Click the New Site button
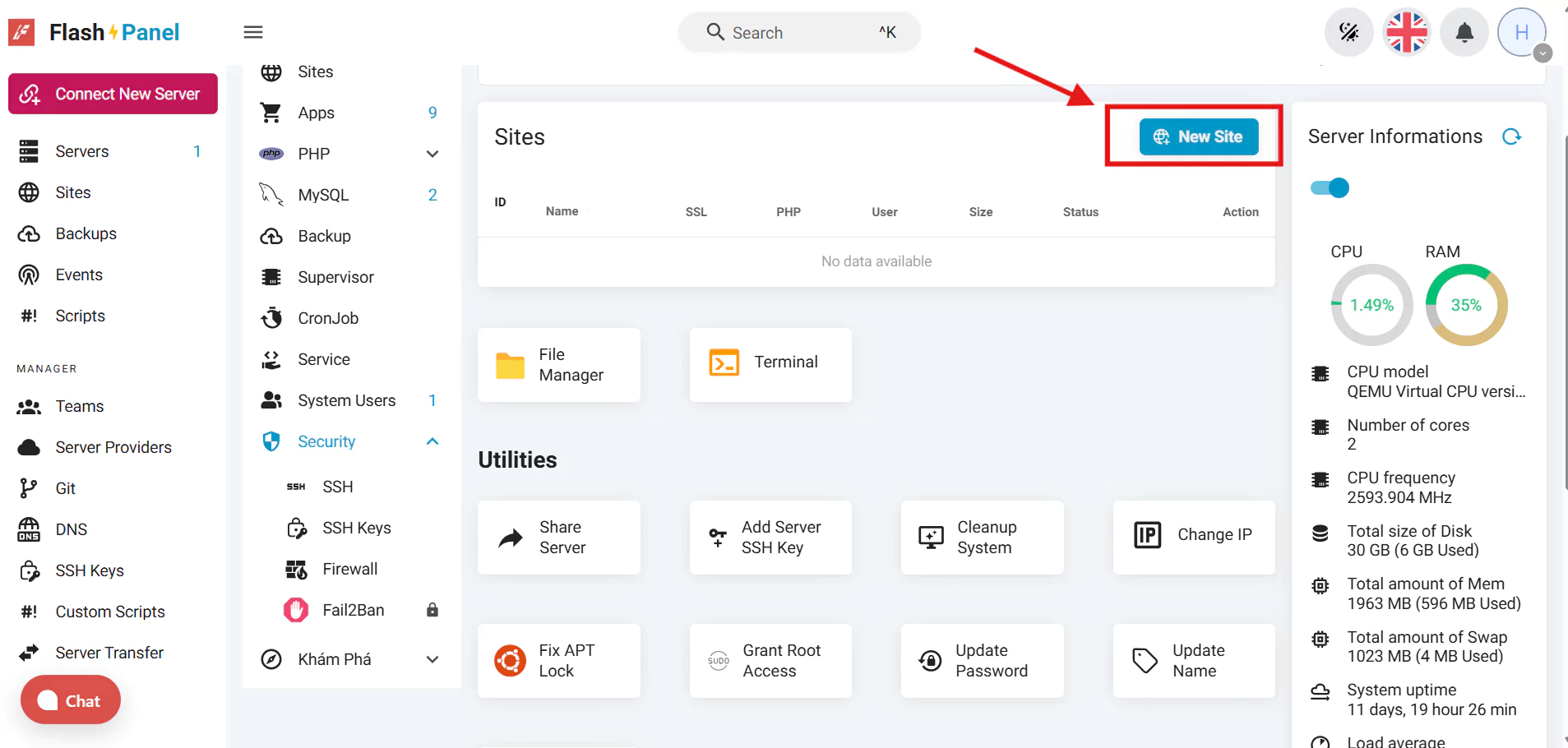Image resolution: width=1568 pixels, height=748 pixels. coord(1198,136)
